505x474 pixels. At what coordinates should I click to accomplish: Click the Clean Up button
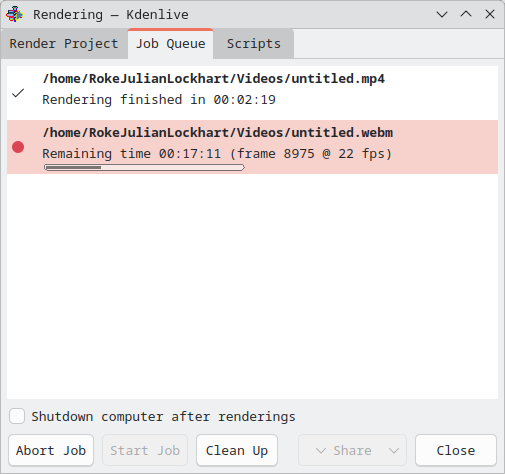(x=237, y=450)
